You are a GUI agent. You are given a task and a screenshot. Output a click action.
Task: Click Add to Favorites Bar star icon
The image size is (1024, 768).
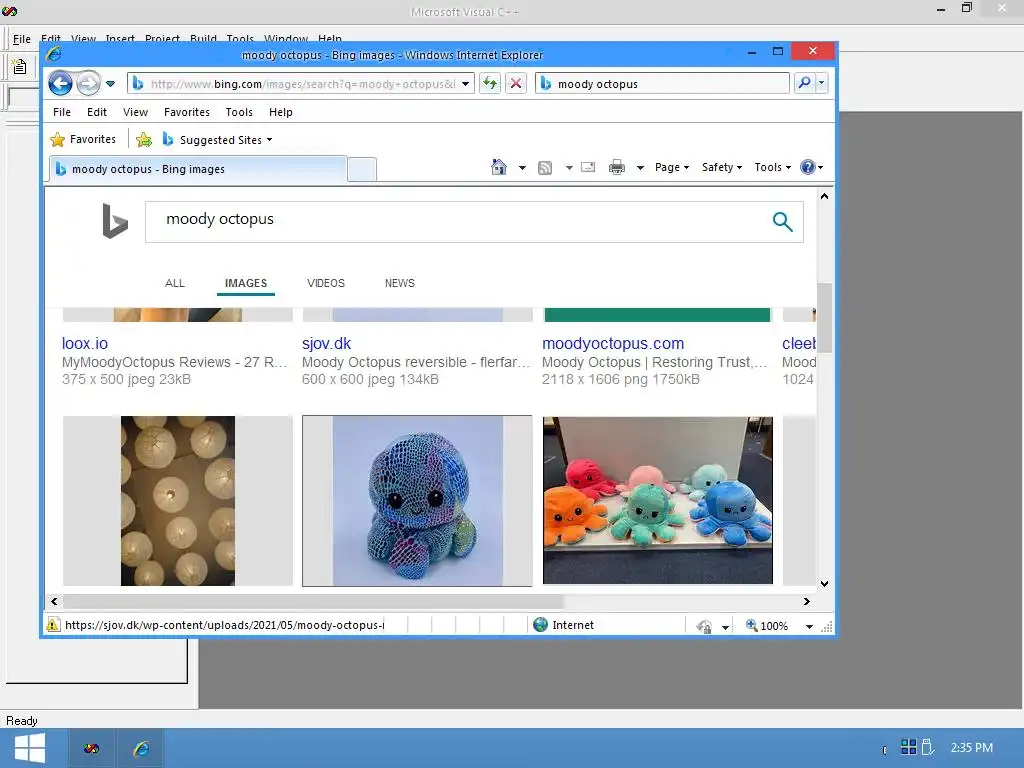coord(144,139)
